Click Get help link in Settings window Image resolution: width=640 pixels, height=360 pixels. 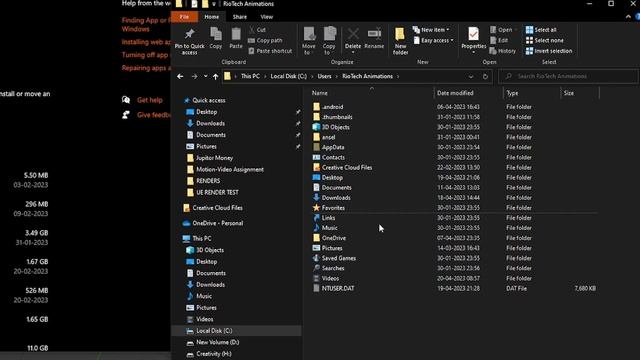click(x=149, y=100)
